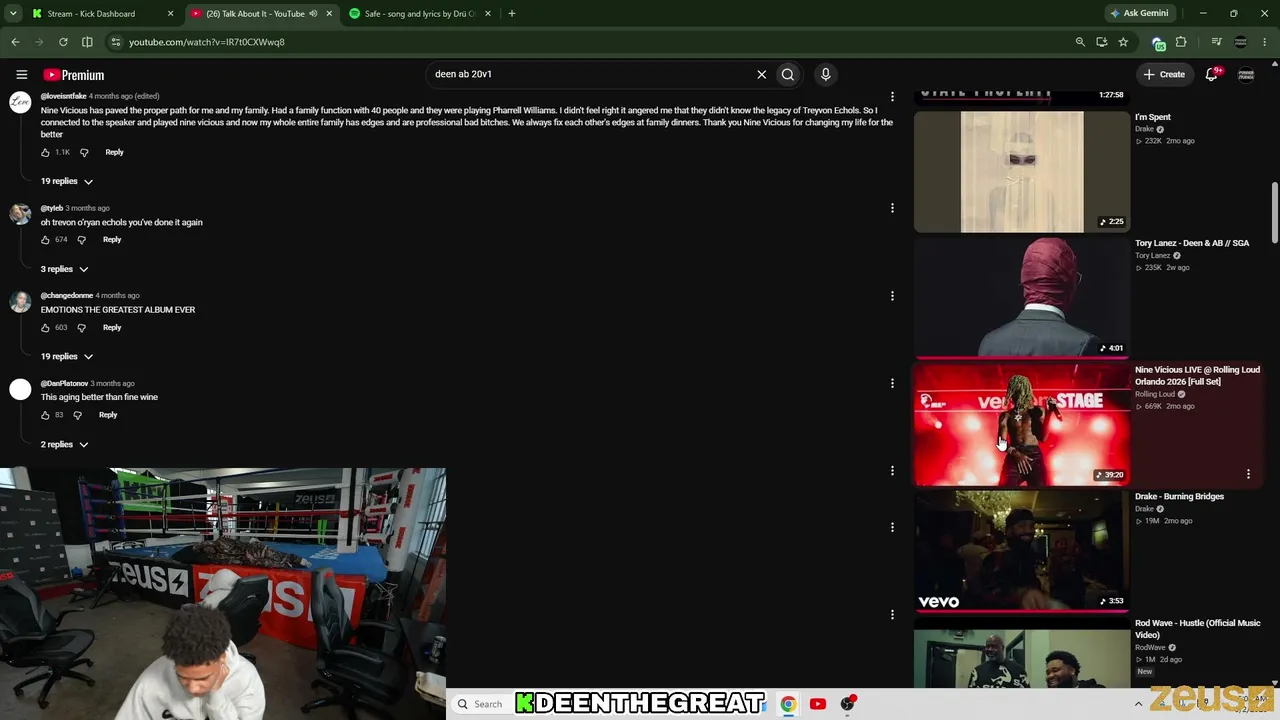Open action menu for the @changedonme comment

(x=892, y=296)
